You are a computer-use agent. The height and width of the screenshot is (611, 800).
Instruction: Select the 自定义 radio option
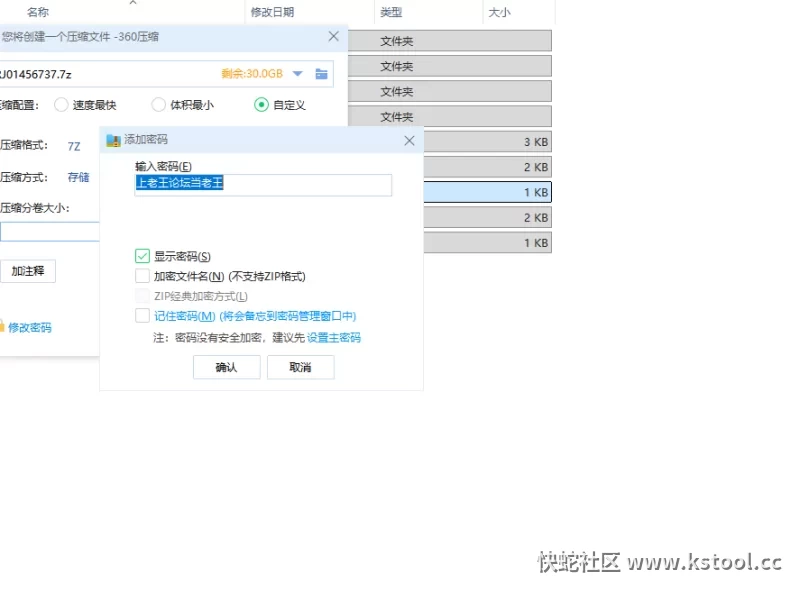tap(261, 105)
